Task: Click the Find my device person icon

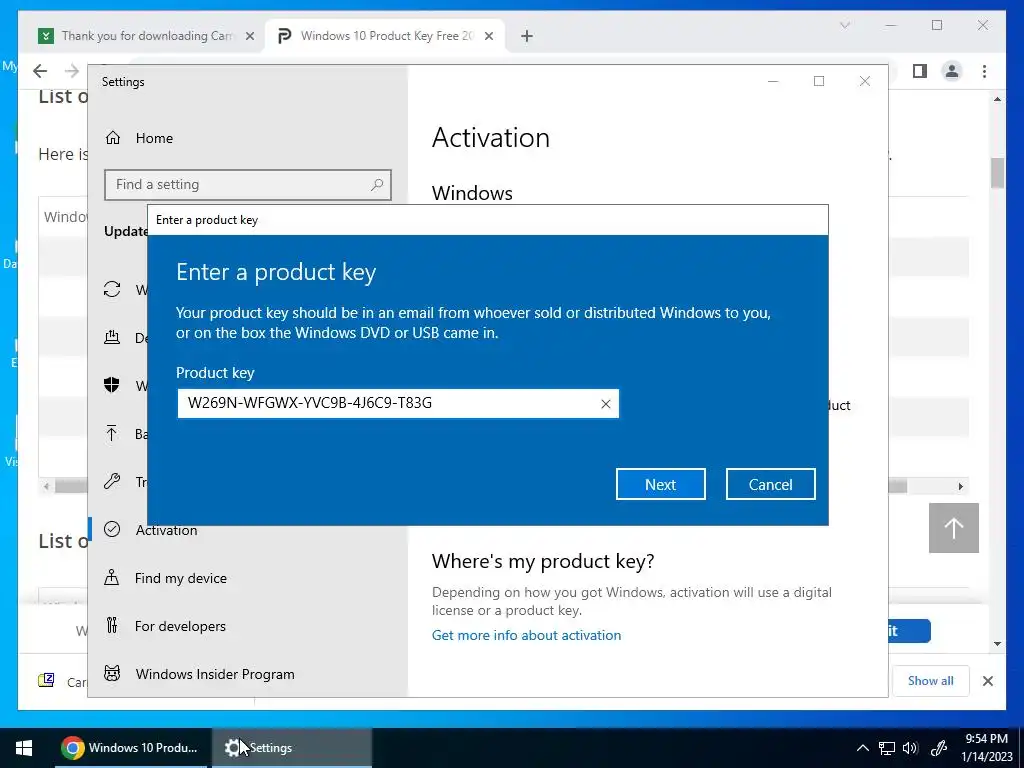Action: click(112, 577)
